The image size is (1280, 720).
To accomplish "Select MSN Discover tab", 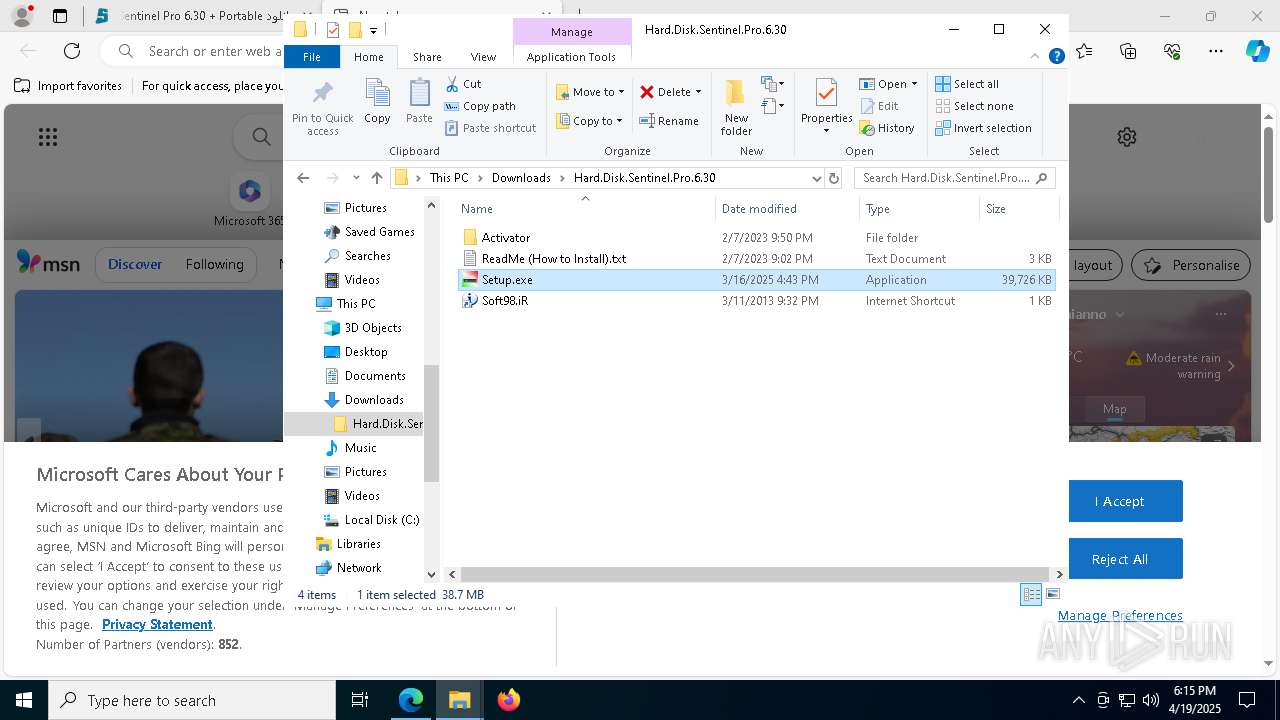I will 135,264.
